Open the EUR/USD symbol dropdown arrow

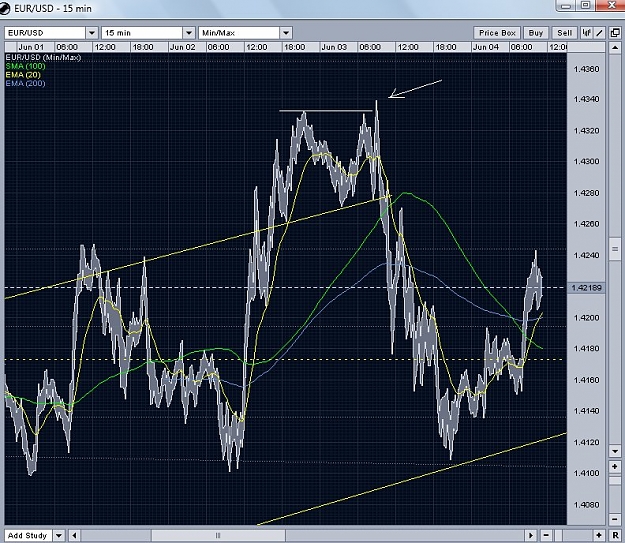[x=92, y=33]
